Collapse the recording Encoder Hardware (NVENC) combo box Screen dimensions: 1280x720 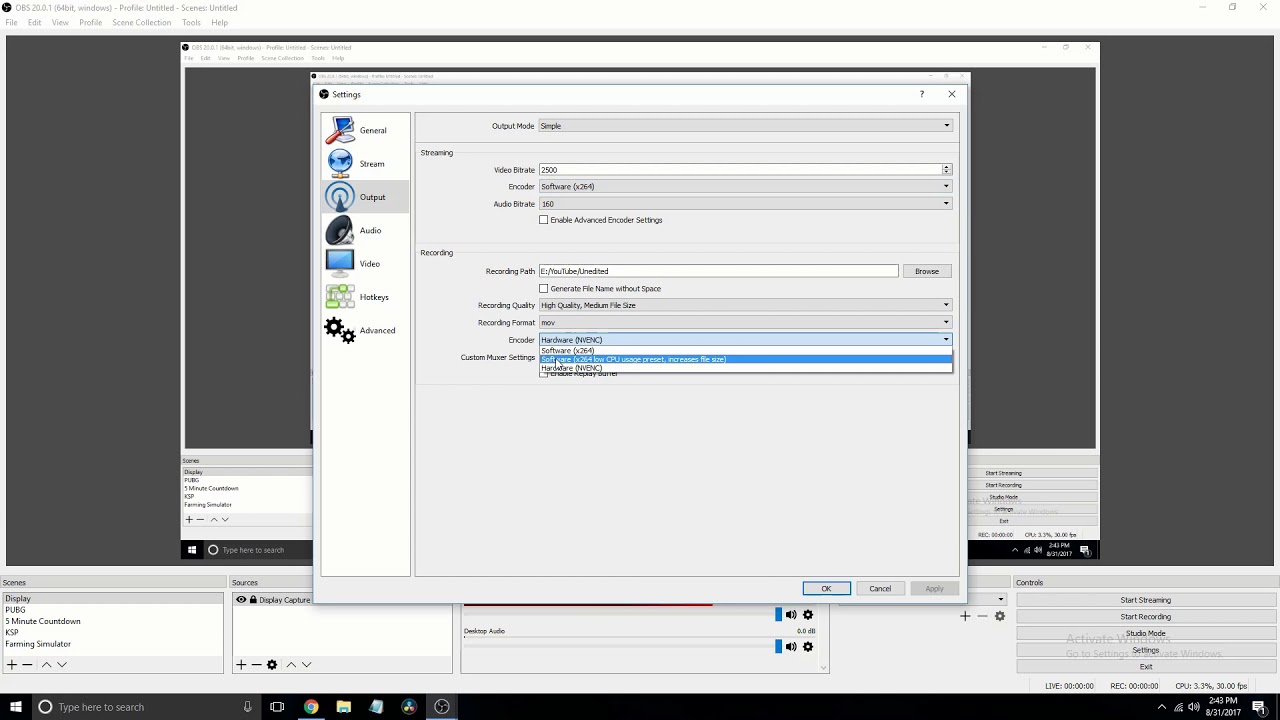point(745,340)
